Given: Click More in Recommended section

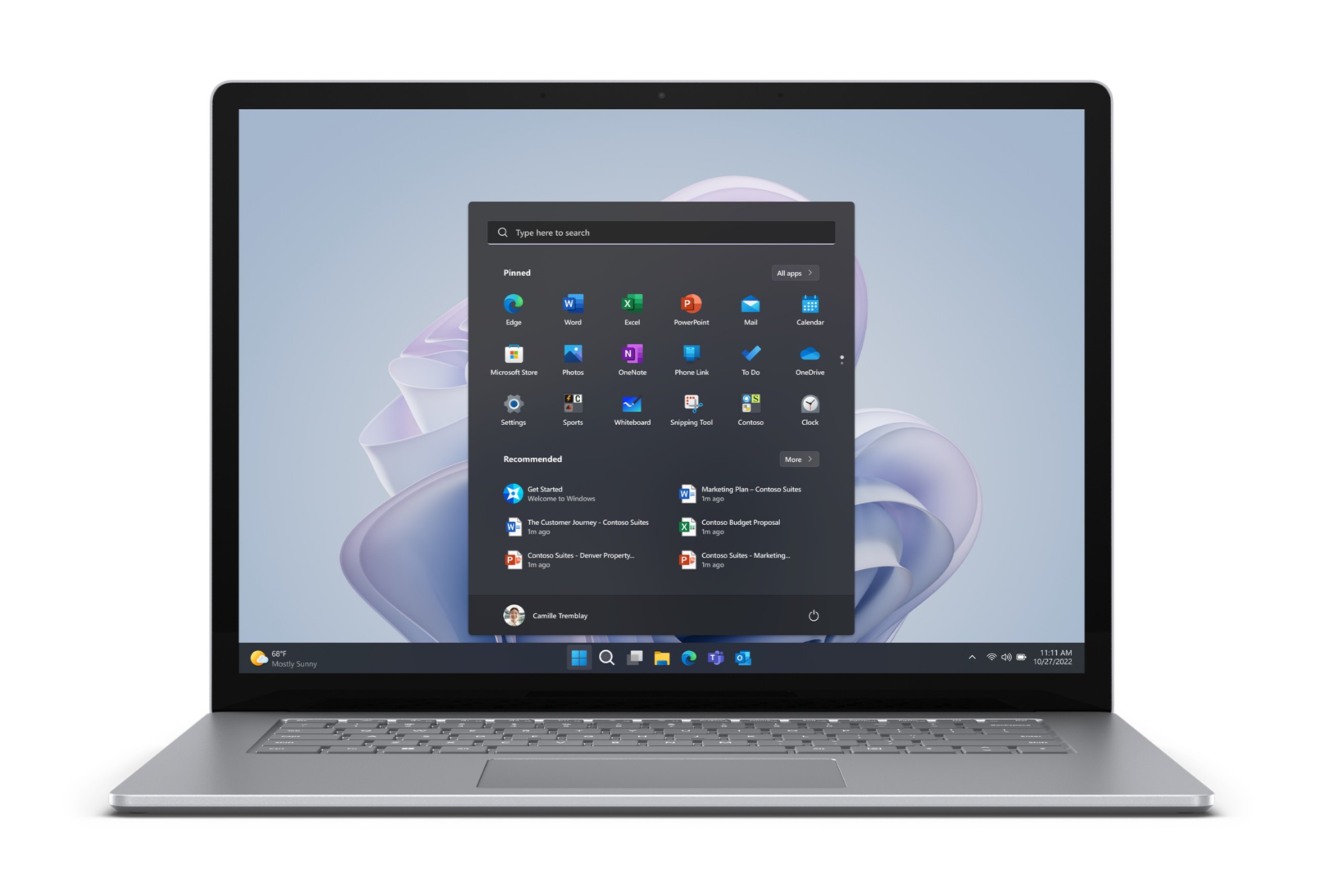Looking at the screenshot, I should (798, 458).
